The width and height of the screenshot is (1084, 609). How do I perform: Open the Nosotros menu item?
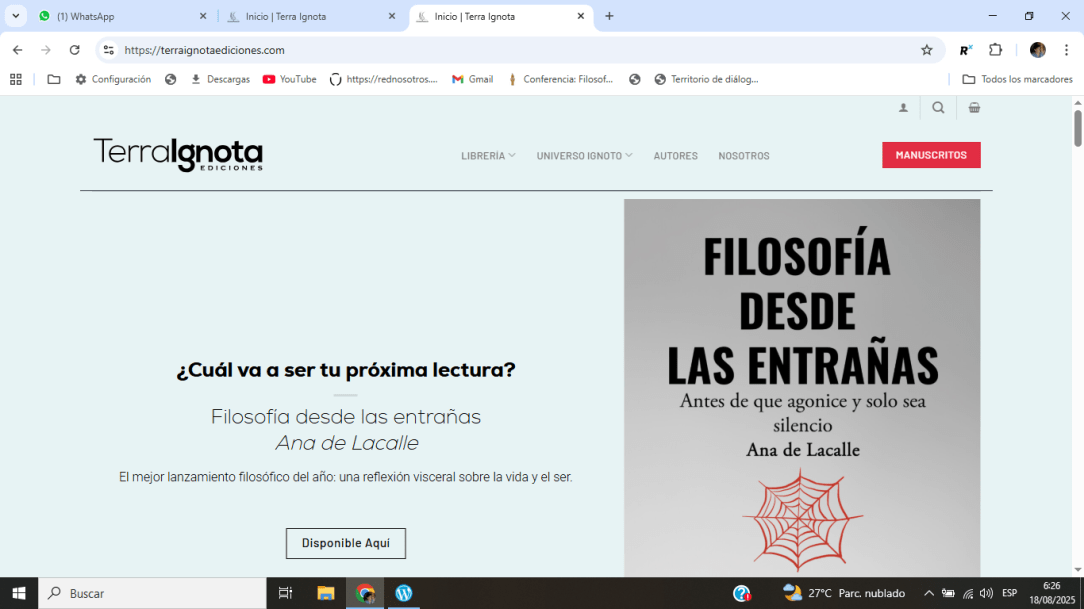pyautogui.click(x=744, y=156)
